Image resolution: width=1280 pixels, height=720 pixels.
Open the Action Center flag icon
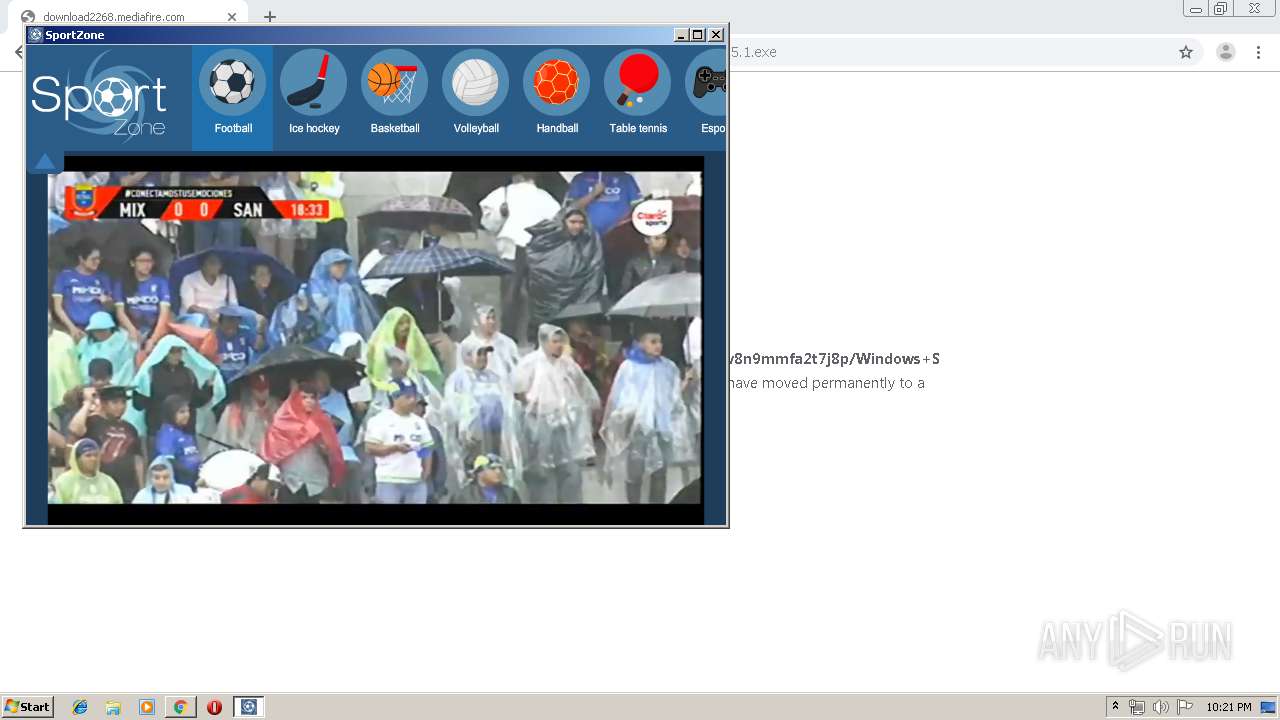pyautogui.click(x=1185, y=707)
